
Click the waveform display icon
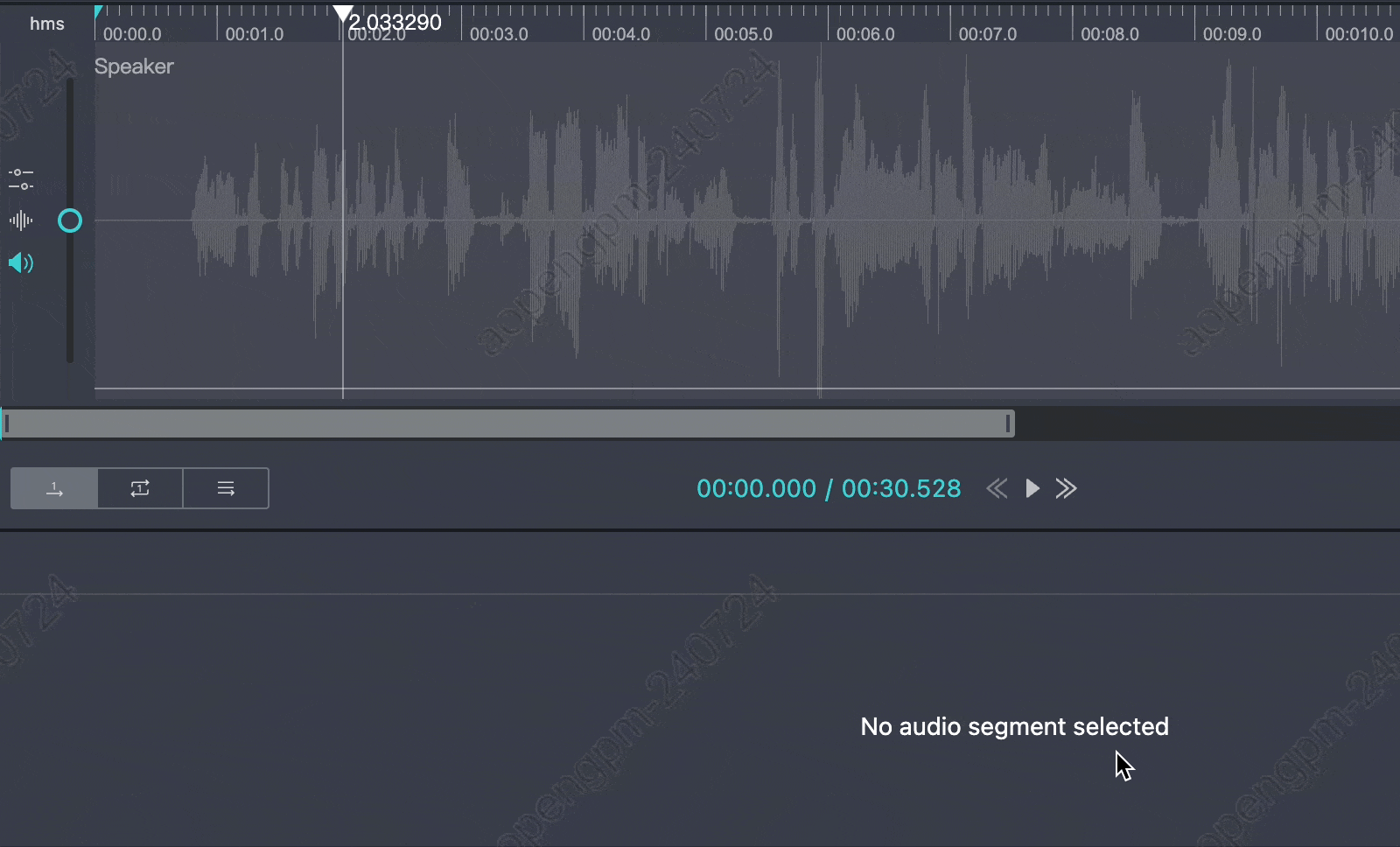coord(21,220)
